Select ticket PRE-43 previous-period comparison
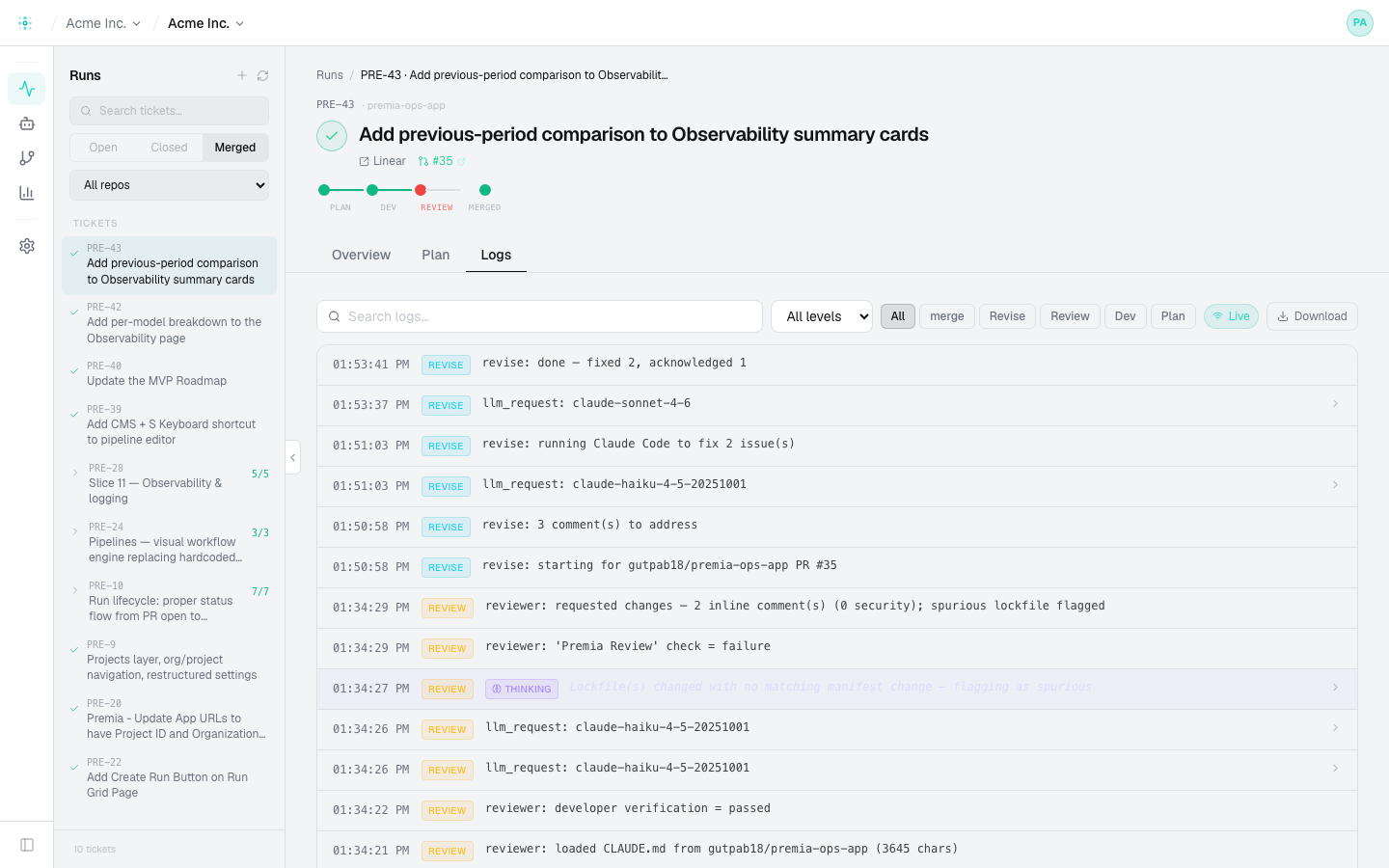This screenshot has width=1389, height=868. 169,264
